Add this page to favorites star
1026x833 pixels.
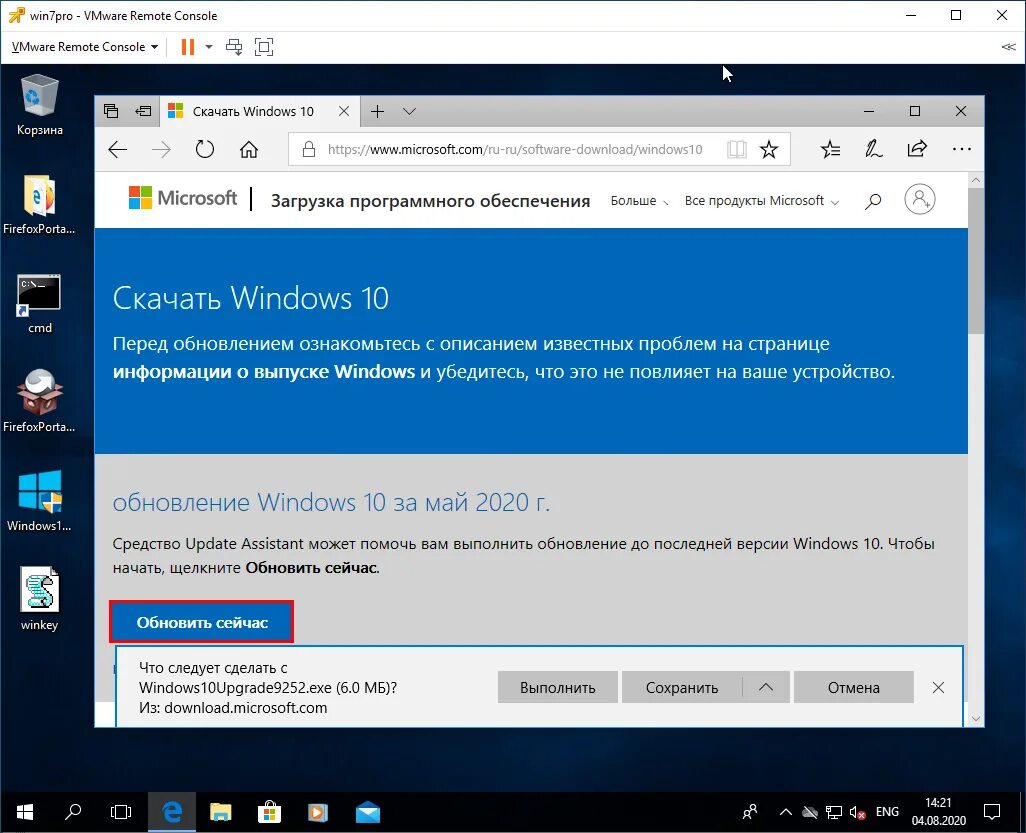(x=769, y=150)
